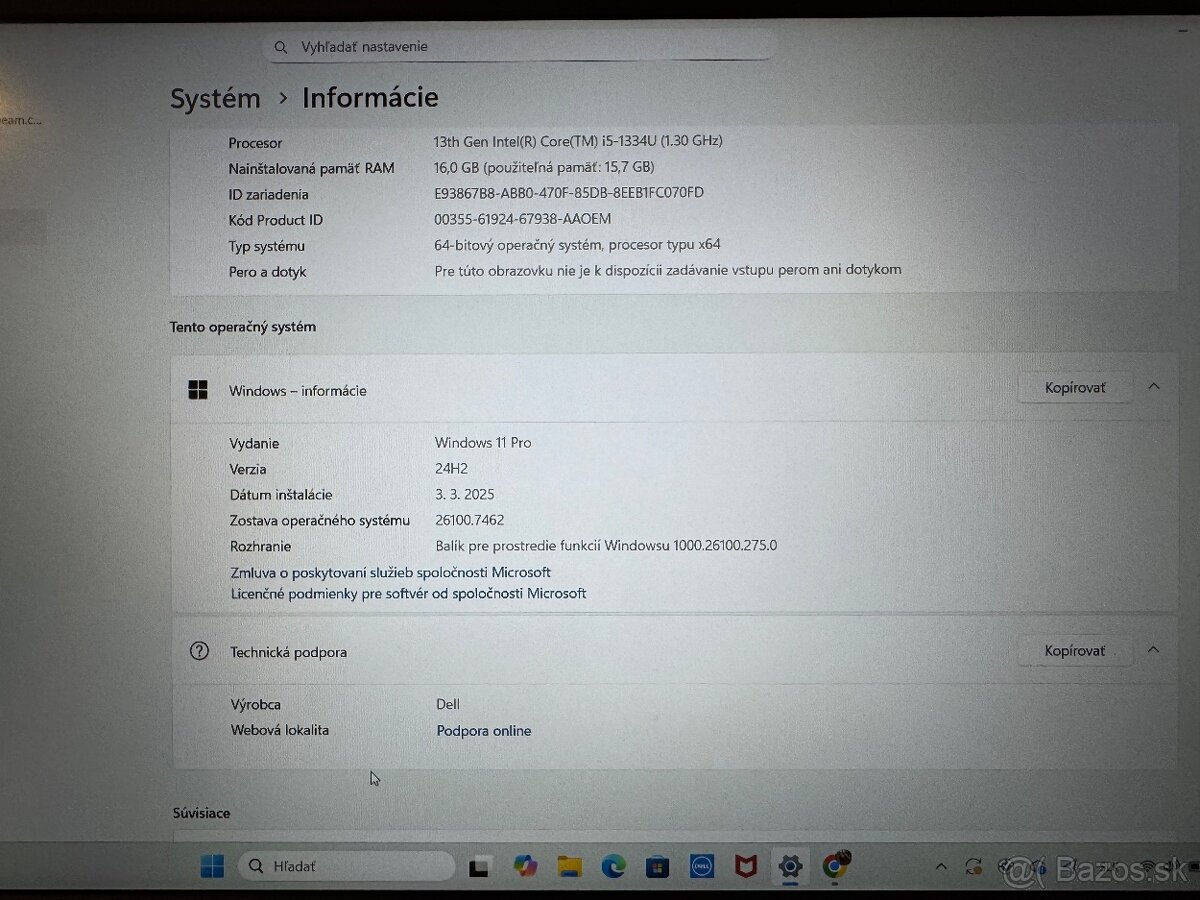Click Systém in the breadcrumb navigation
Screen dimensions: 1200x900
[x=215, y=98]
